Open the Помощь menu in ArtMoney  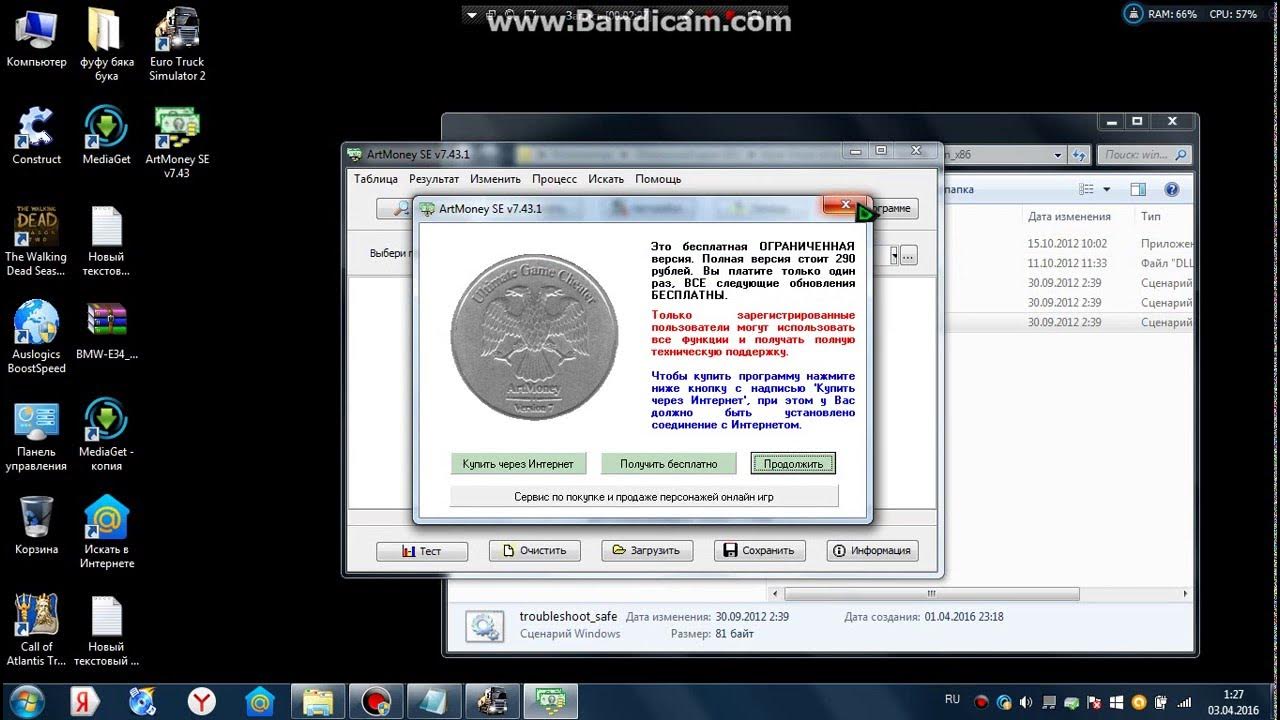point(658,179)
